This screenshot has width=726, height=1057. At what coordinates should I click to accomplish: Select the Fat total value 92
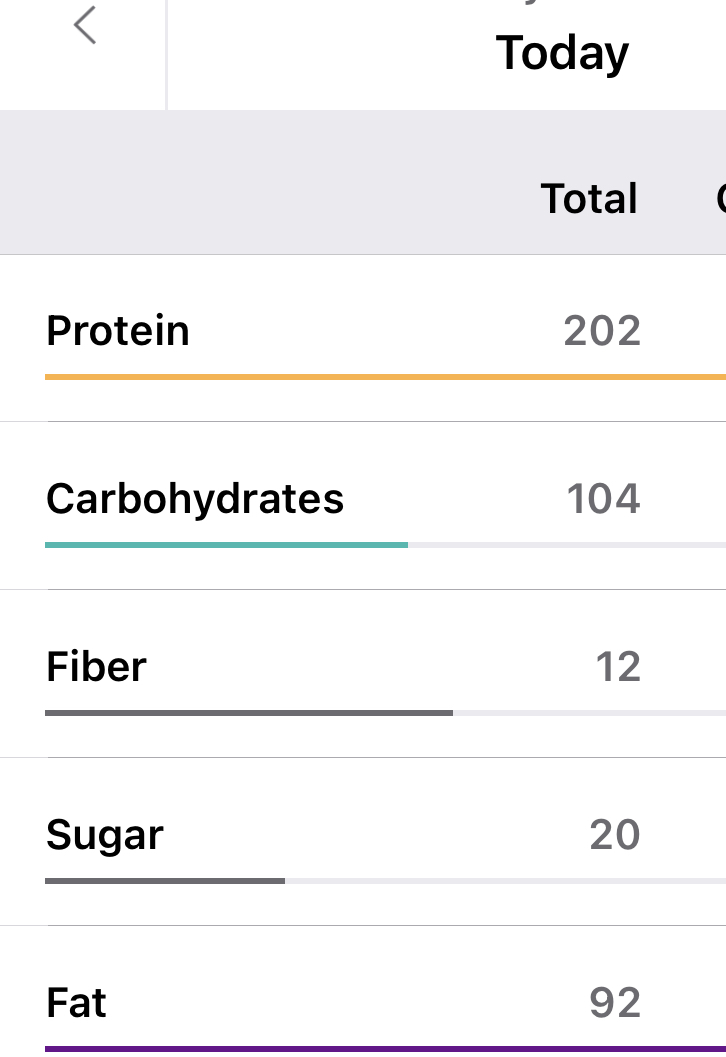pos(614,1003)
